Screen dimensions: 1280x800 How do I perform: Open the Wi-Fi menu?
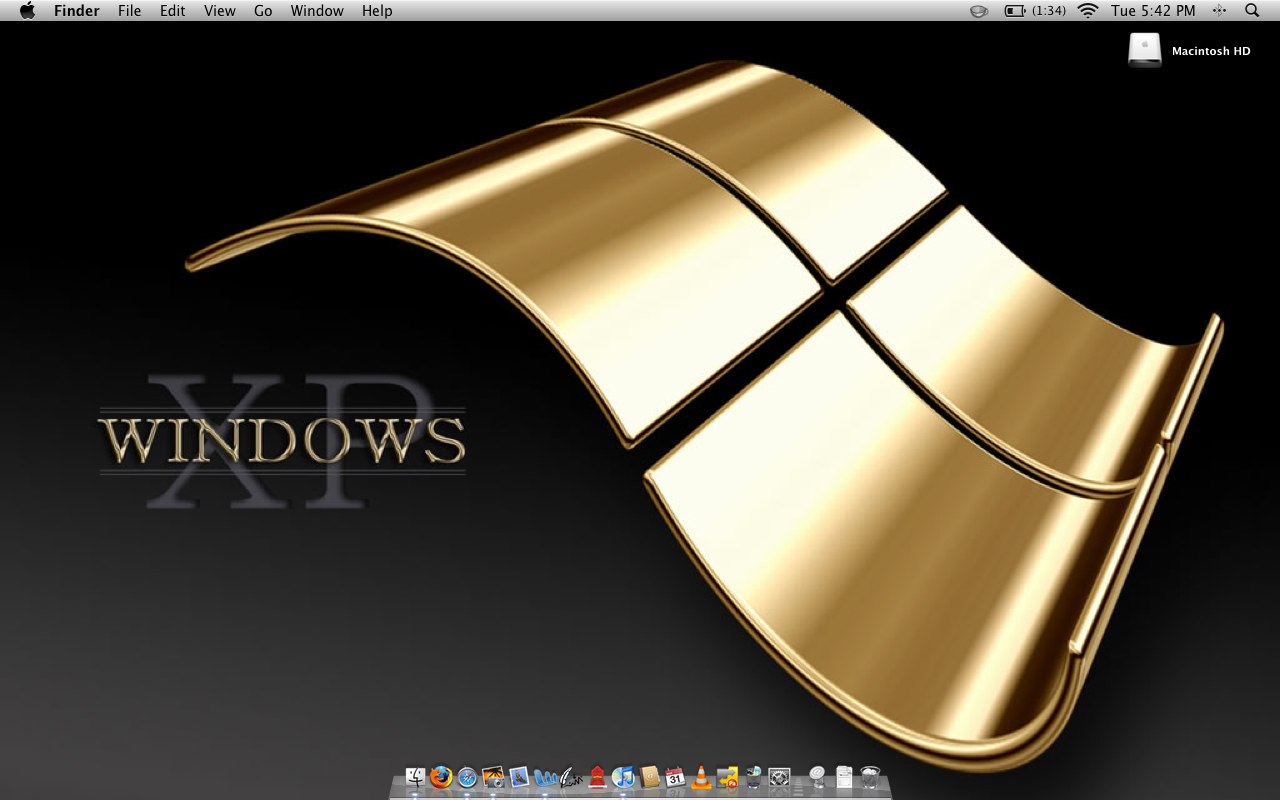pyautogui.click(x=1088, y=11)
